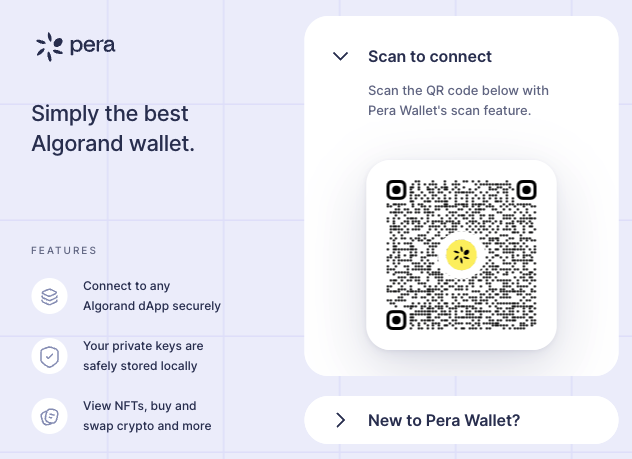Click the top-right QR finder square
This screenshot has width=632, height=459.
click(x=526, y=190)
